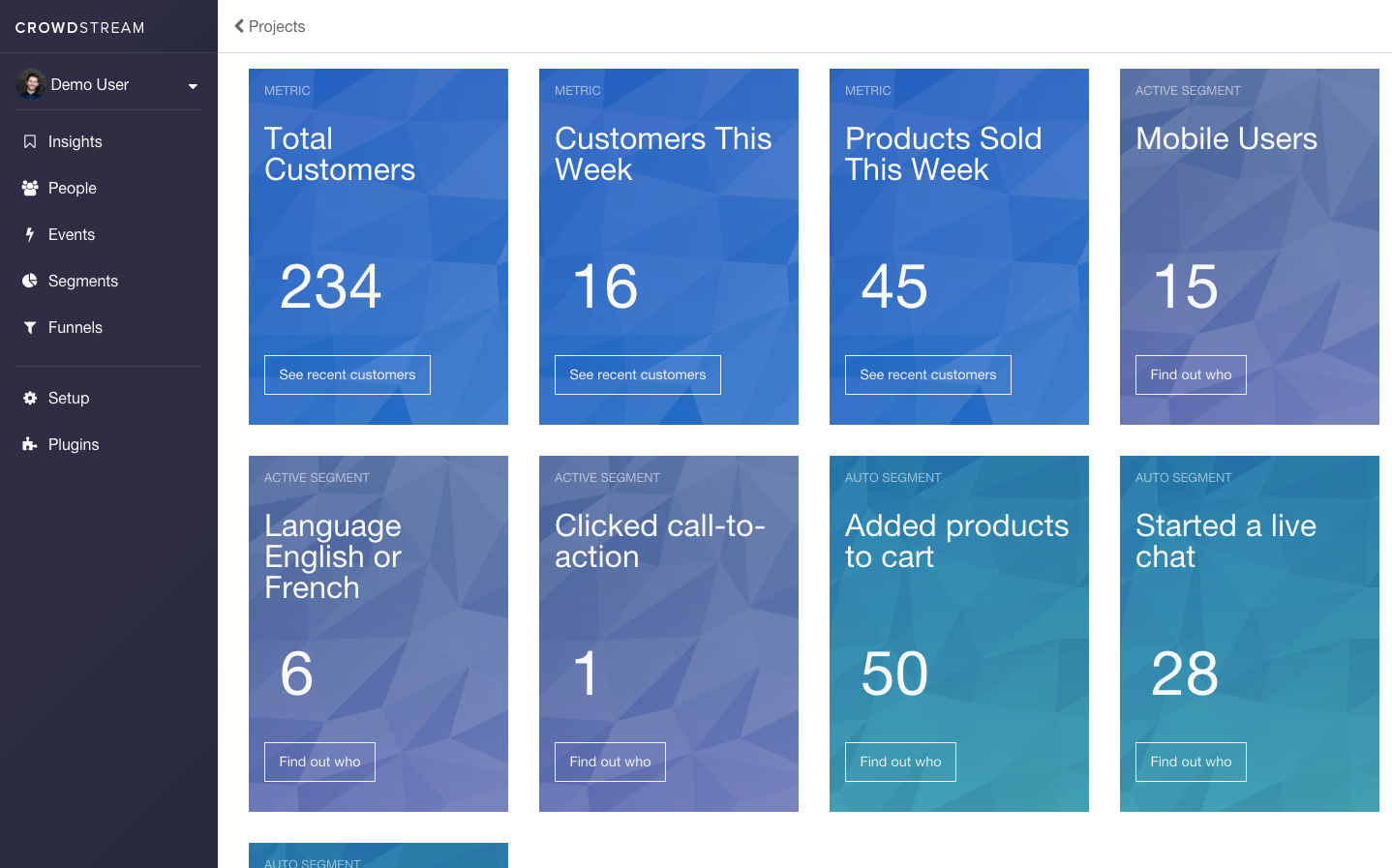1392x868 pixels.
Task: Click the Started a live chat title
Action: [x=1226, y=541]
